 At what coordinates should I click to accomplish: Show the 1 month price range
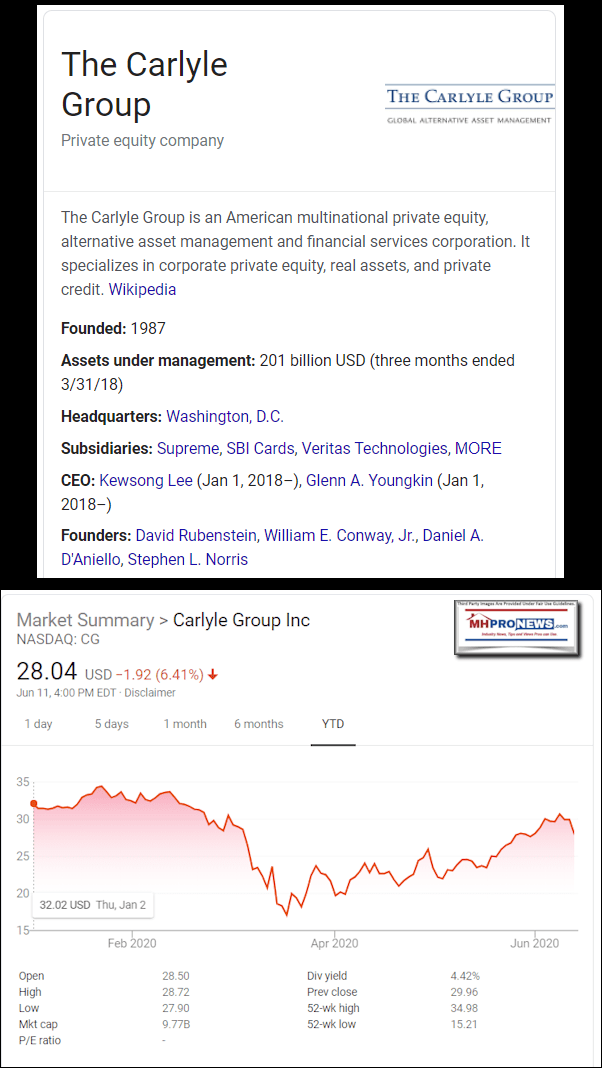pyautogui.click(x=185, y=724)
